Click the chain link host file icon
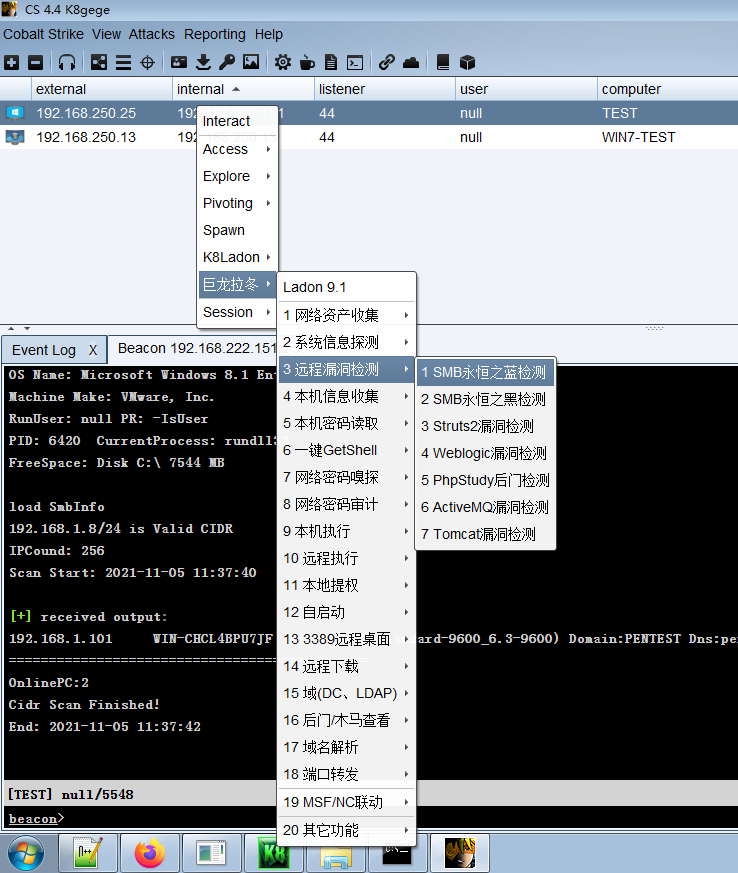 pyautogui.click(x=387, y=62)
